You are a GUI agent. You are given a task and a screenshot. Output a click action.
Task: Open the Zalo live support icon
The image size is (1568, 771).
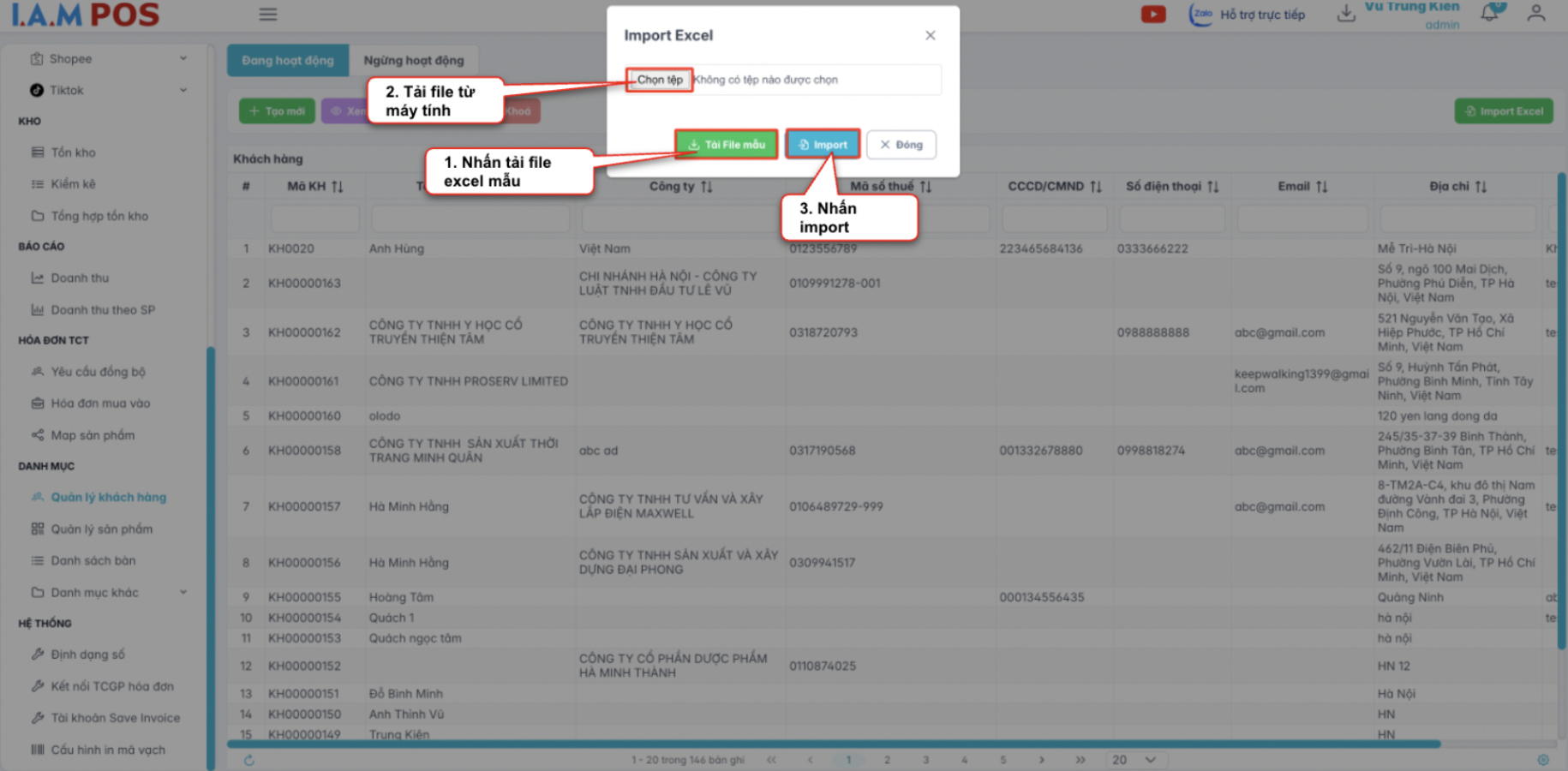1201,15
